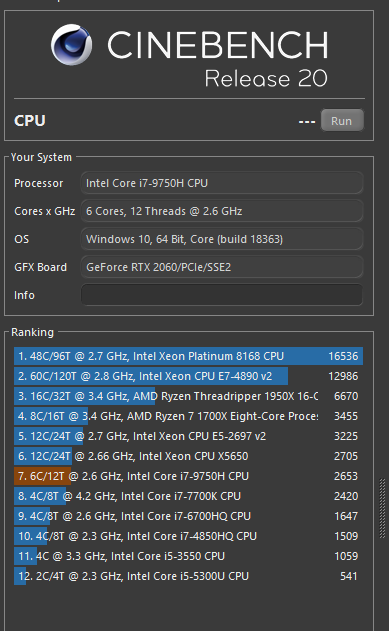Click the Run button for the CPU test
The image size is (389, 631).
pos(342,120)
